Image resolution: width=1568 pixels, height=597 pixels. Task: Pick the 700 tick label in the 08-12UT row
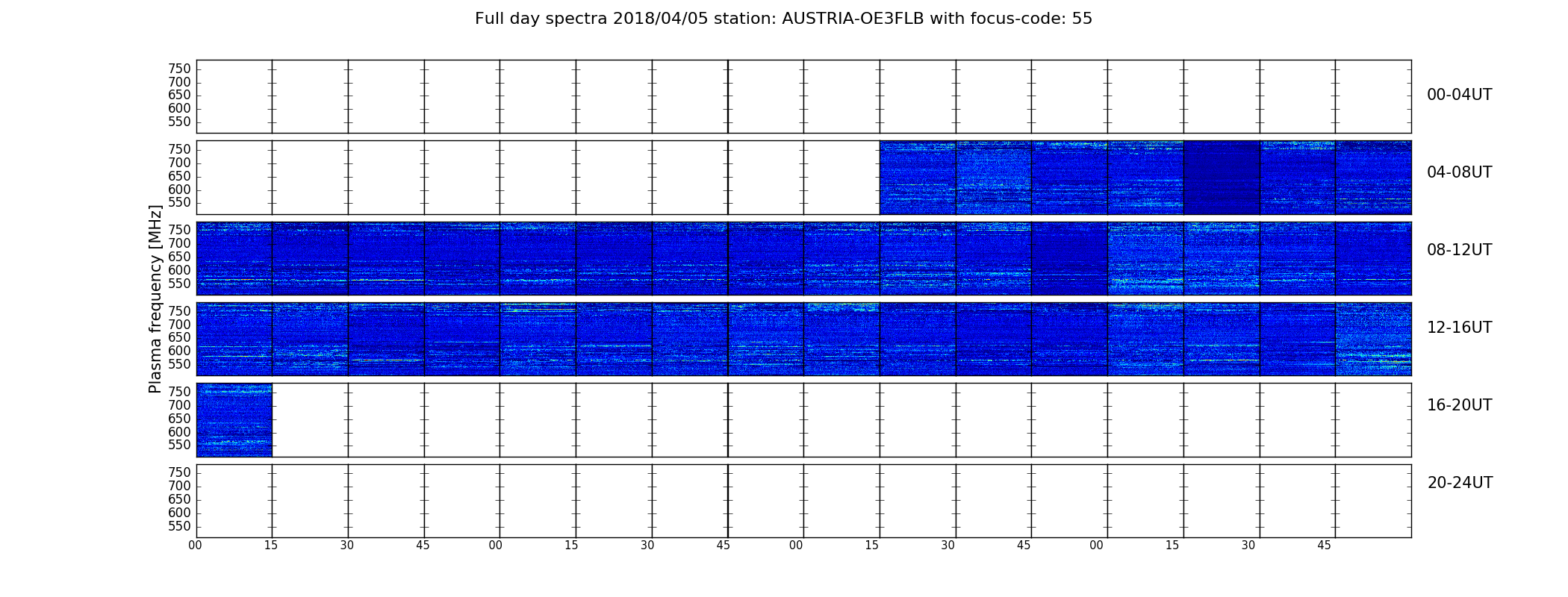[179, 244]
